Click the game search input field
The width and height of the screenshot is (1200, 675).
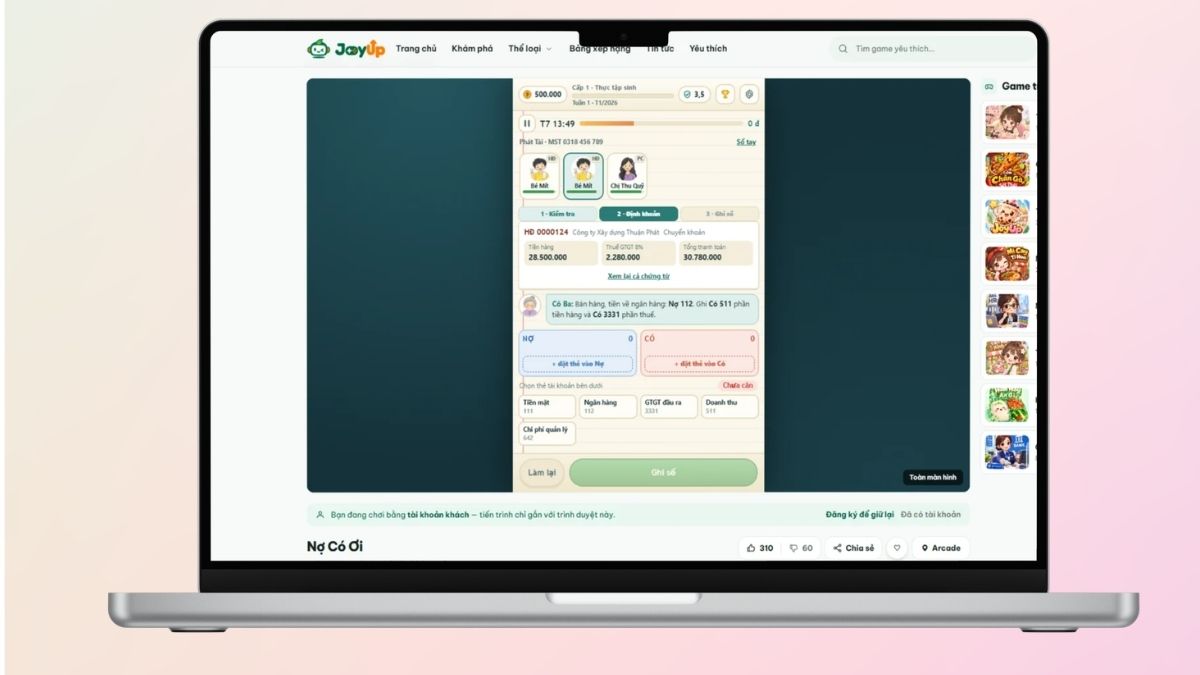tap(935, 49)
